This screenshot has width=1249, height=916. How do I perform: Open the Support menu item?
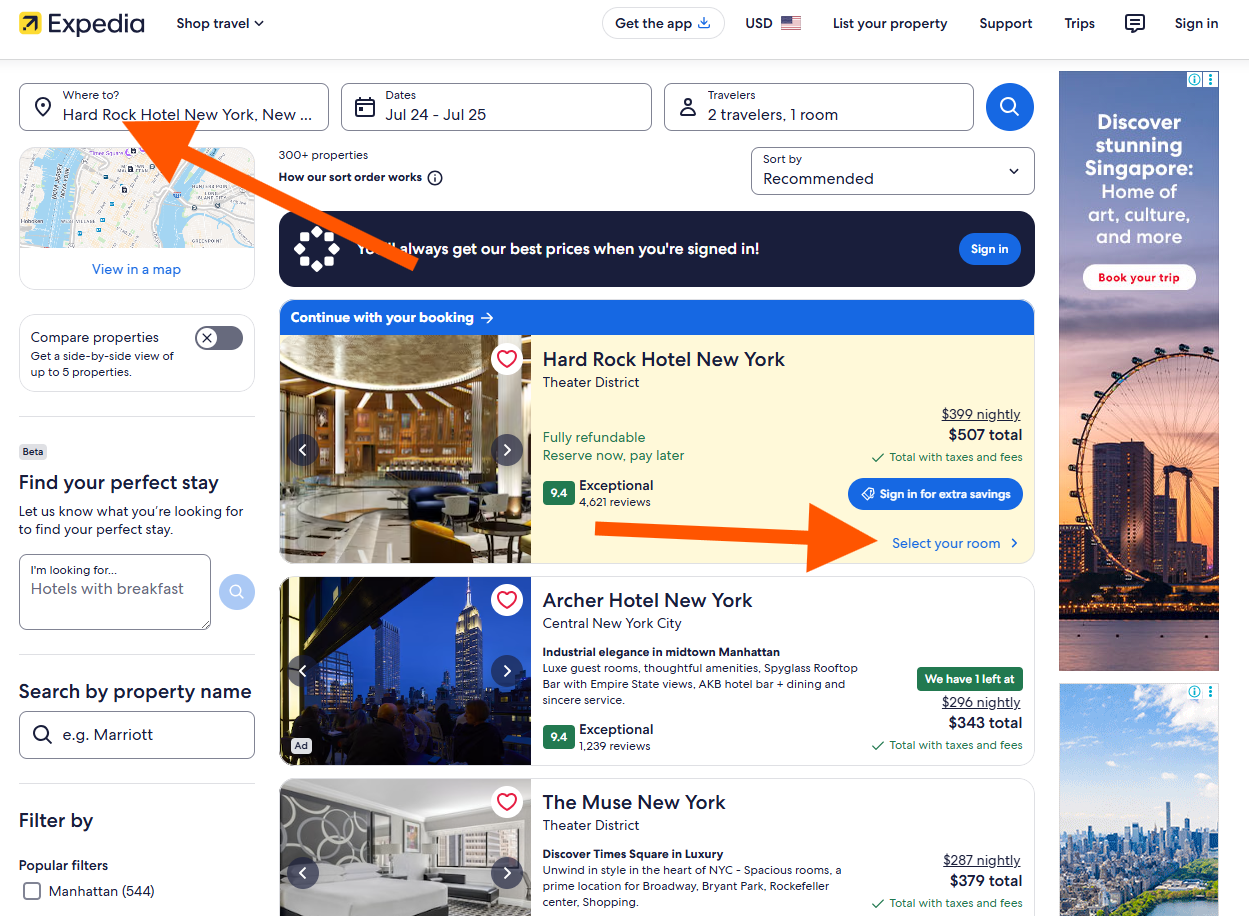coord(1006,23)
